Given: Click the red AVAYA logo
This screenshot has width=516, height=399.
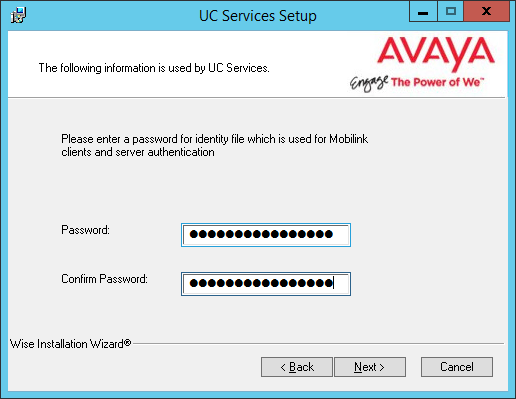Looking at the screenshot, I should click(x=436, y=53).
